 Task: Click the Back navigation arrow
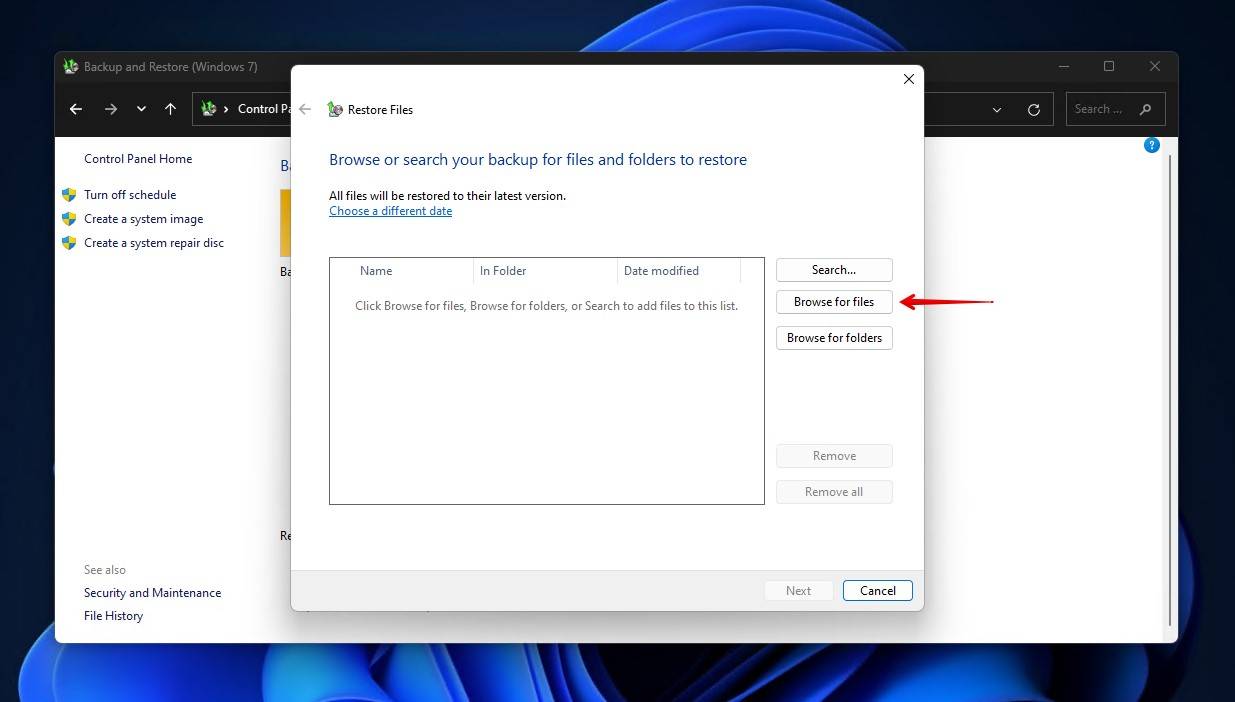pos(76,109)
